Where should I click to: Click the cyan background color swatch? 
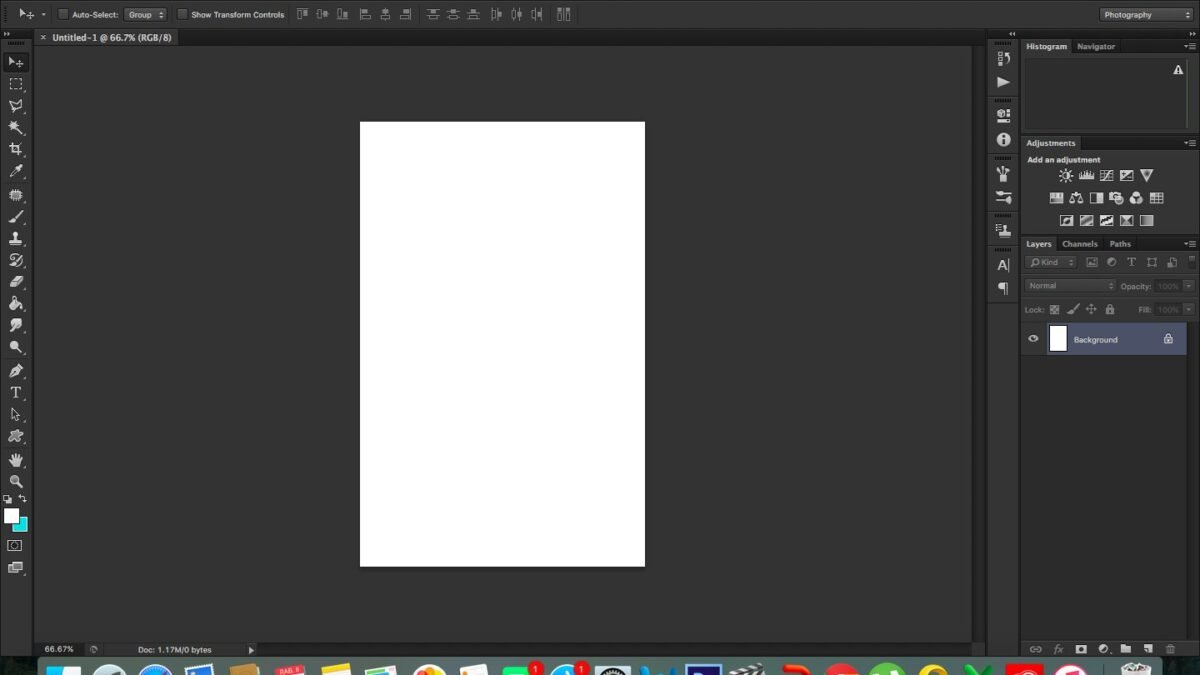[22, 525]
